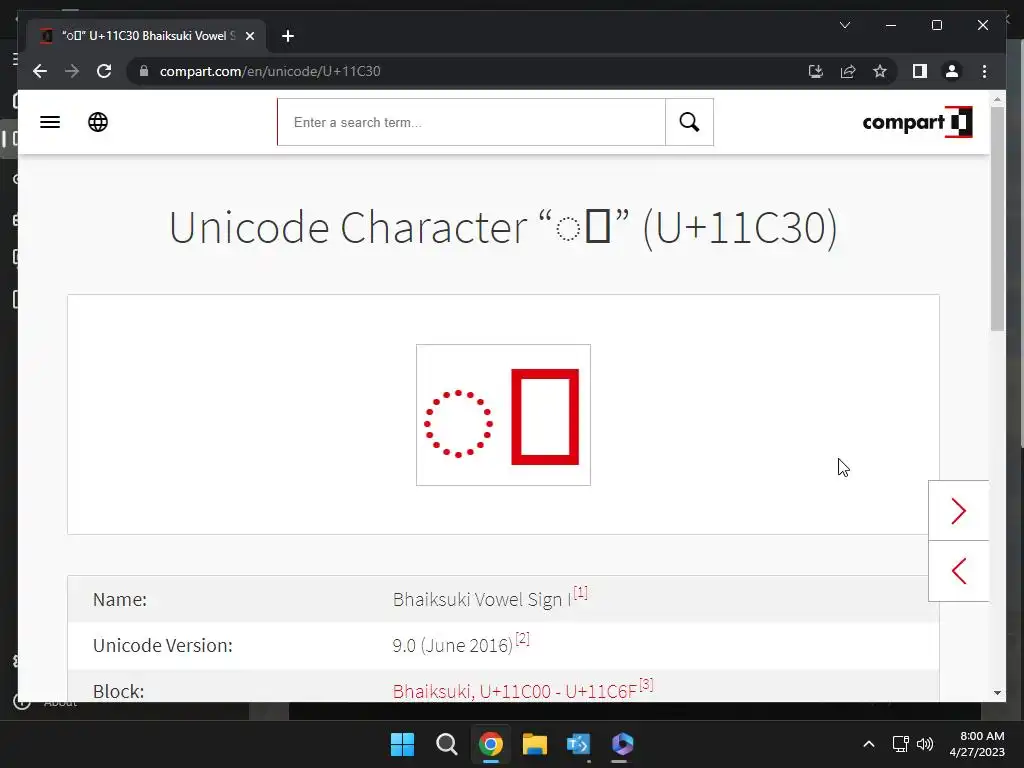1024x768 pixels.
Task: Close the Bhaiksuki Vowel tab
Action: point(249,36)
